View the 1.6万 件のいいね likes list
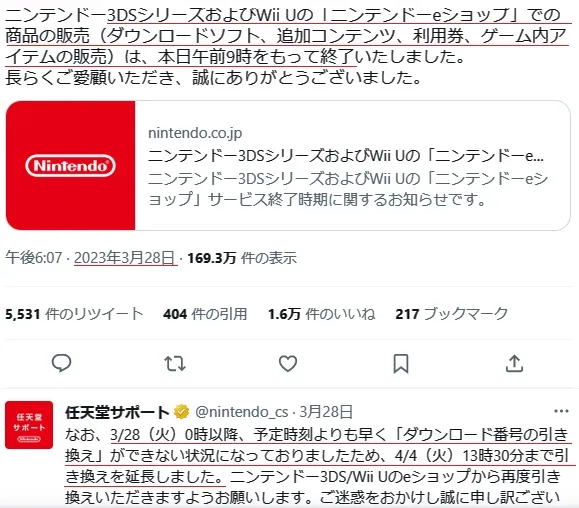The width and height of the screenshot is (579, 508). pyautogui.click(x=322, y=314)
